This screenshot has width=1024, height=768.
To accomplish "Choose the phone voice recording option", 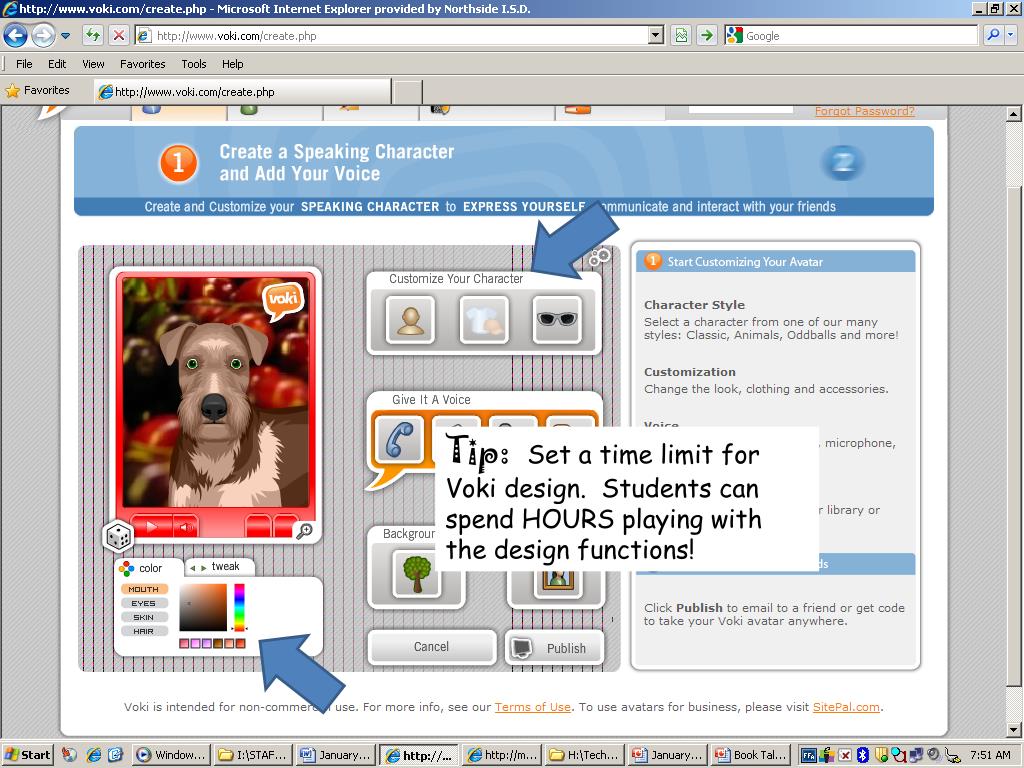I will click(399, 440).
